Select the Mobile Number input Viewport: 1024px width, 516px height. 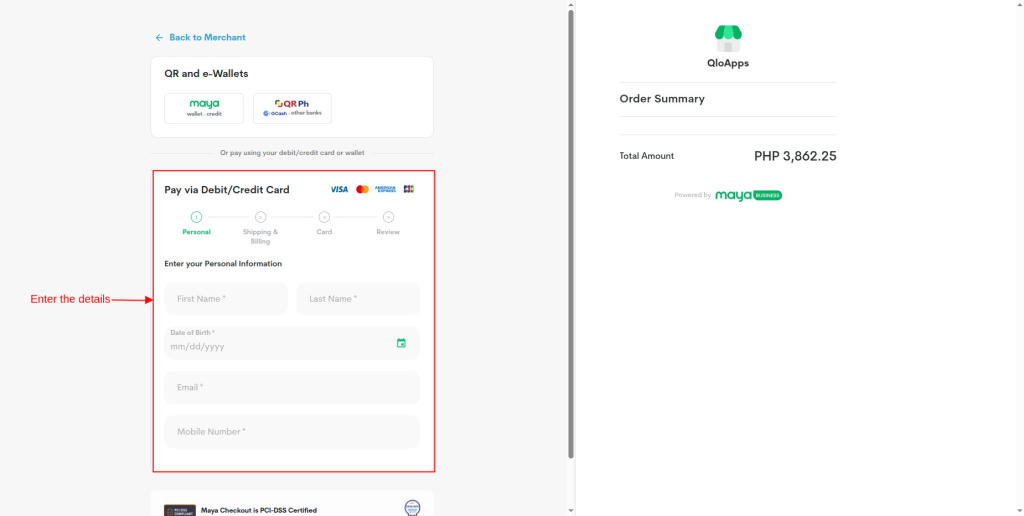[292, 432]
